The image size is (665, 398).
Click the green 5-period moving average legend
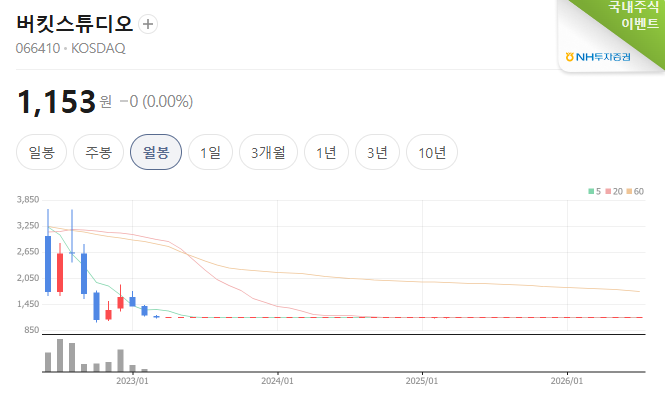pos(595,191)
